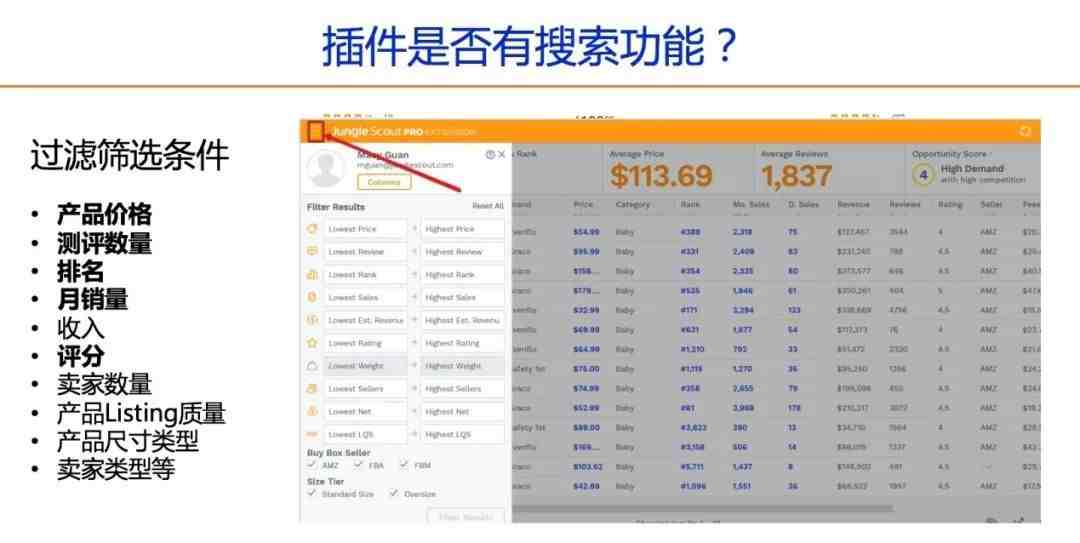The width and height of the screenshot is (1080, 543).
Task: Sort by the Mo. Sales column header
Action: pyautogui.click(x=750, y=205)
